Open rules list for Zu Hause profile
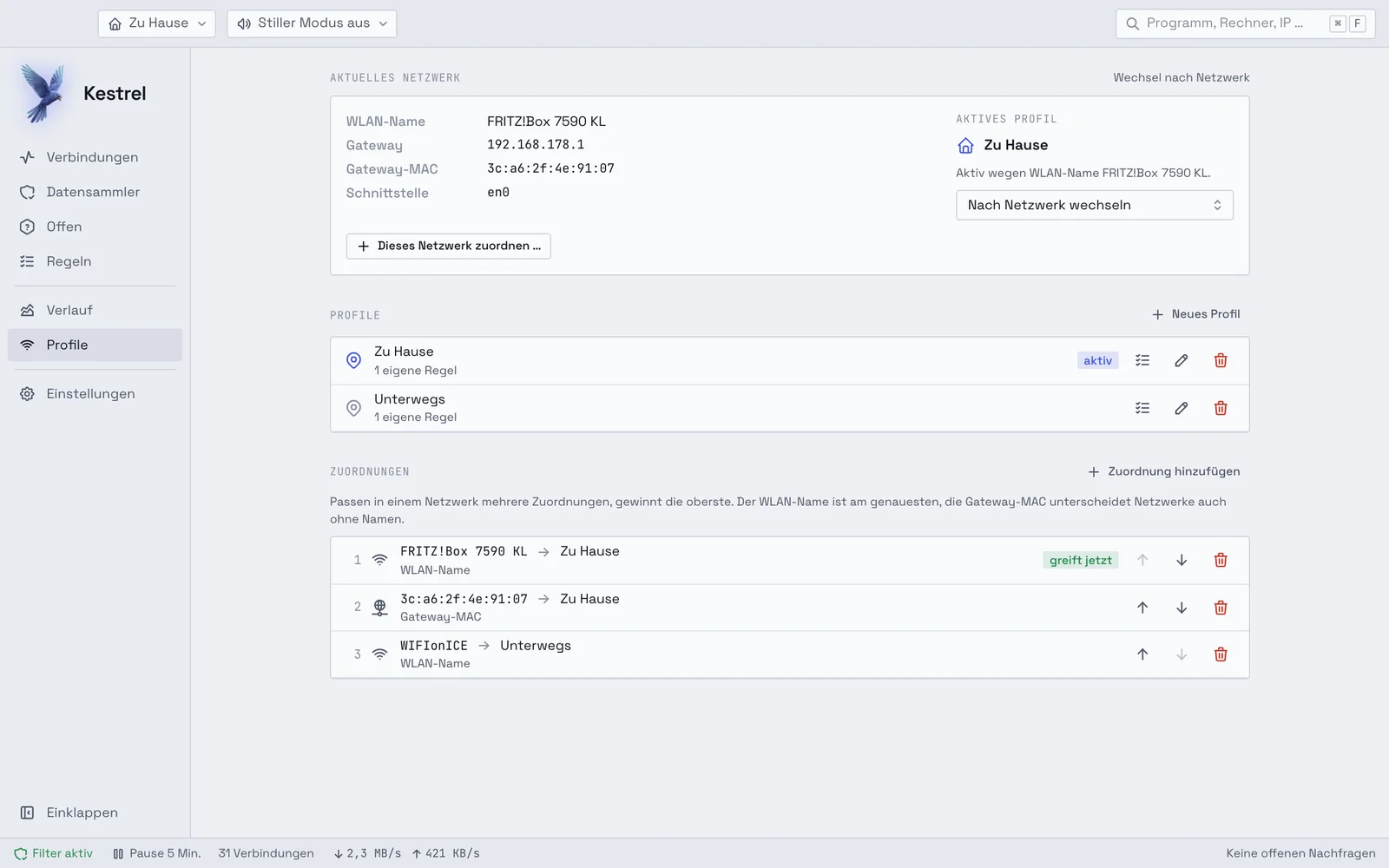Viewport: 1389px width, 868px height. [x=1142, y=360]
